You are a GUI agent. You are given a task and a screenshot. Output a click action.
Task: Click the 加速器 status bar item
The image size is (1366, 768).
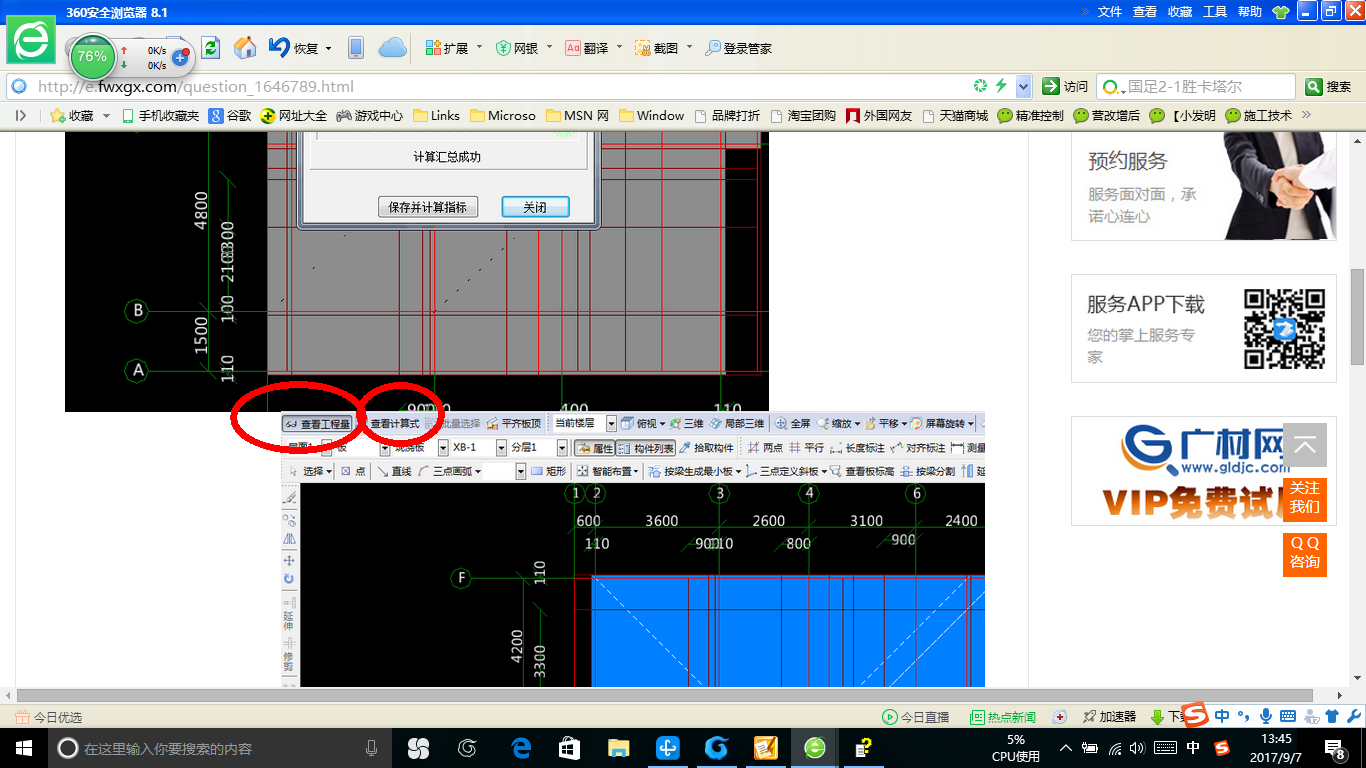(x=1108, y=717)
